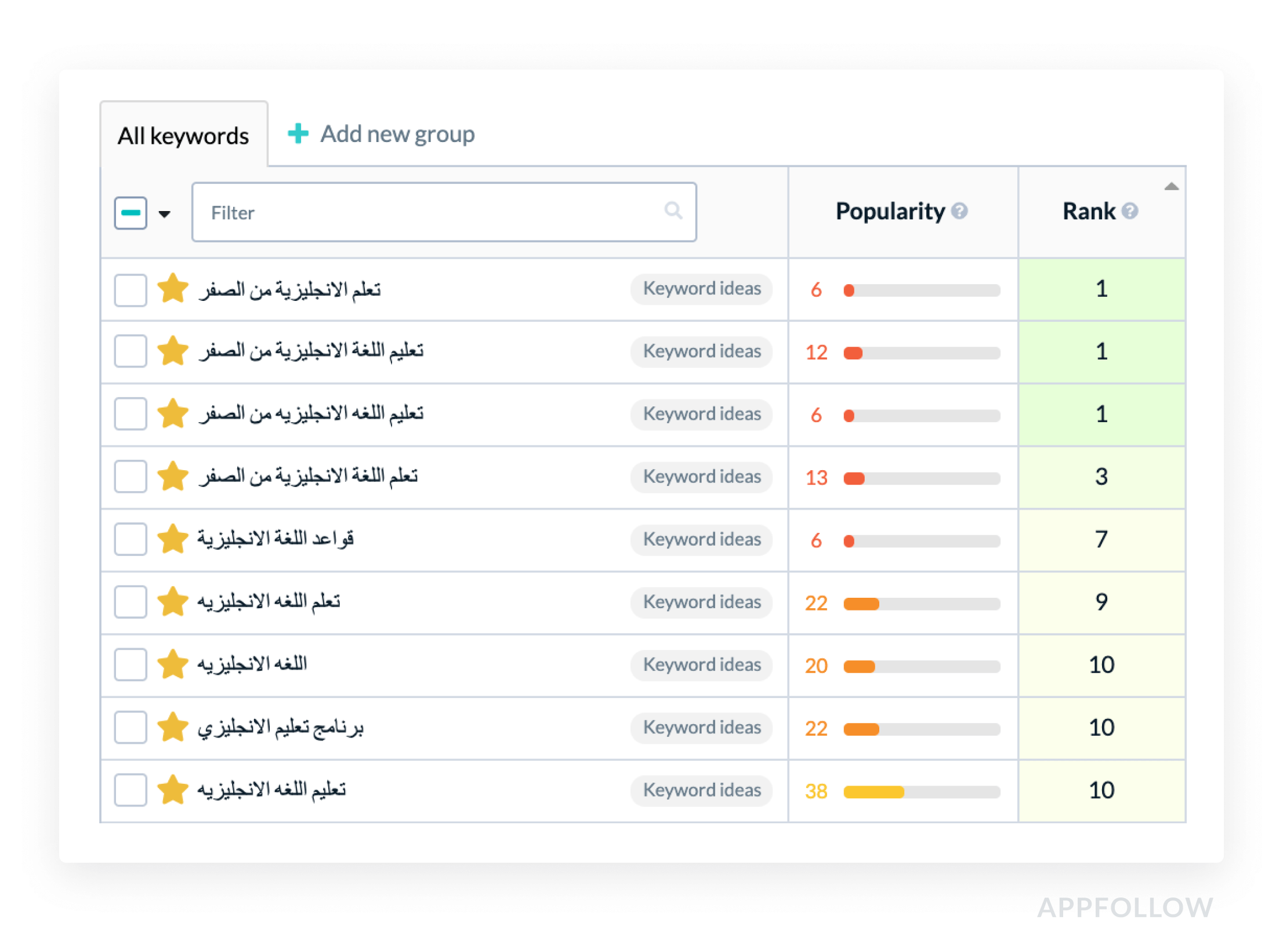This screenshot has width=1283, height=952.
Task: Check the checkbox of popularity 20 row
Action: point(131,664)
